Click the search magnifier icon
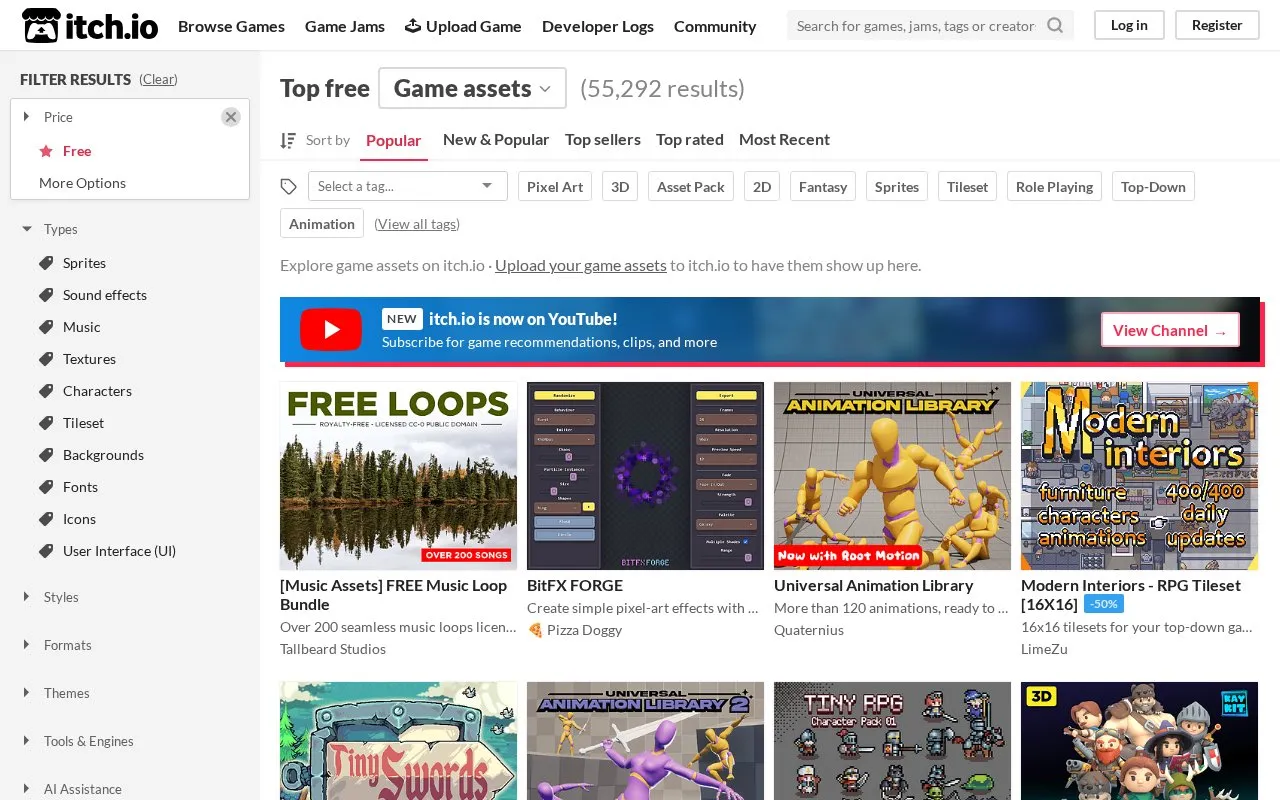Screen dimensions: 1280x800 pyautogui.click(x=1055, y=26)
